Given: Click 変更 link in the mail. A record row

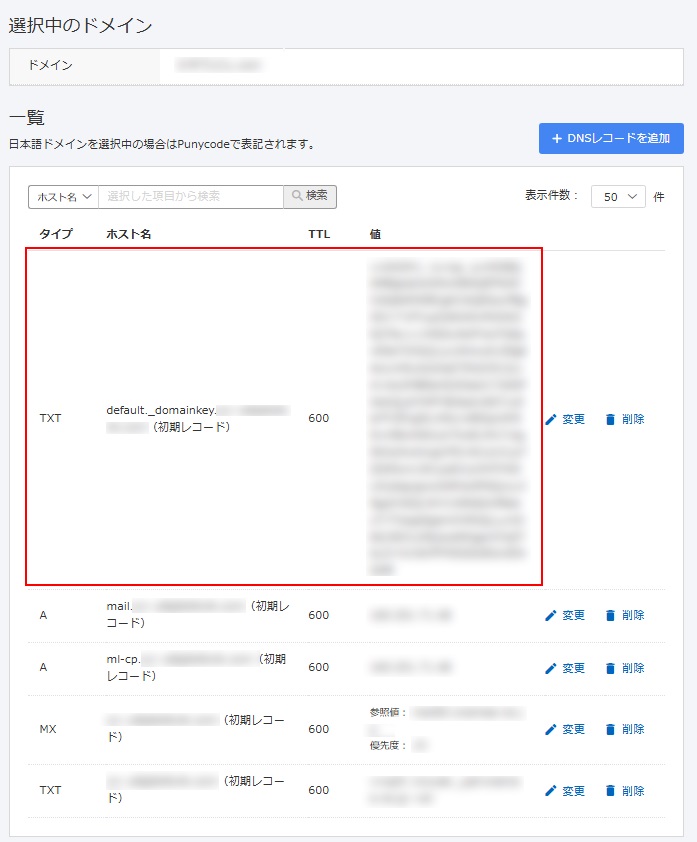Looking at the screenshot, I should (x=573, y=615).
